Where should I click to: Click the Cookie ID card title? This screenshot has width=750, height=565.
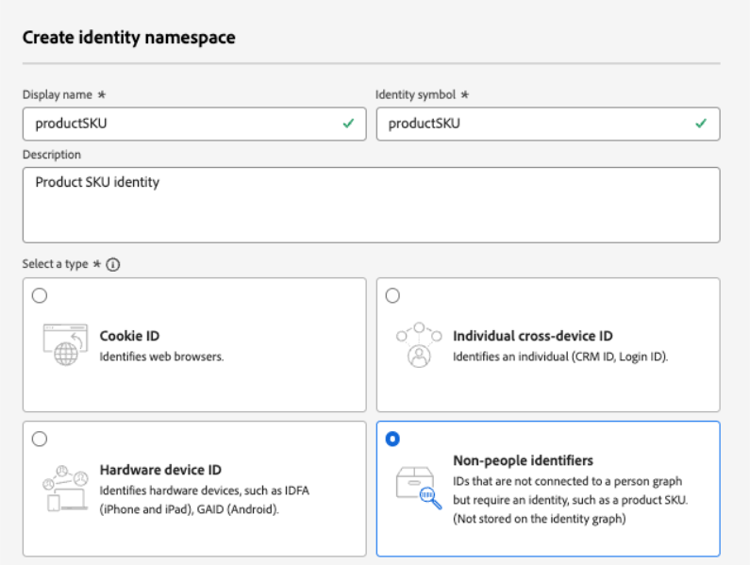(129, 336)
